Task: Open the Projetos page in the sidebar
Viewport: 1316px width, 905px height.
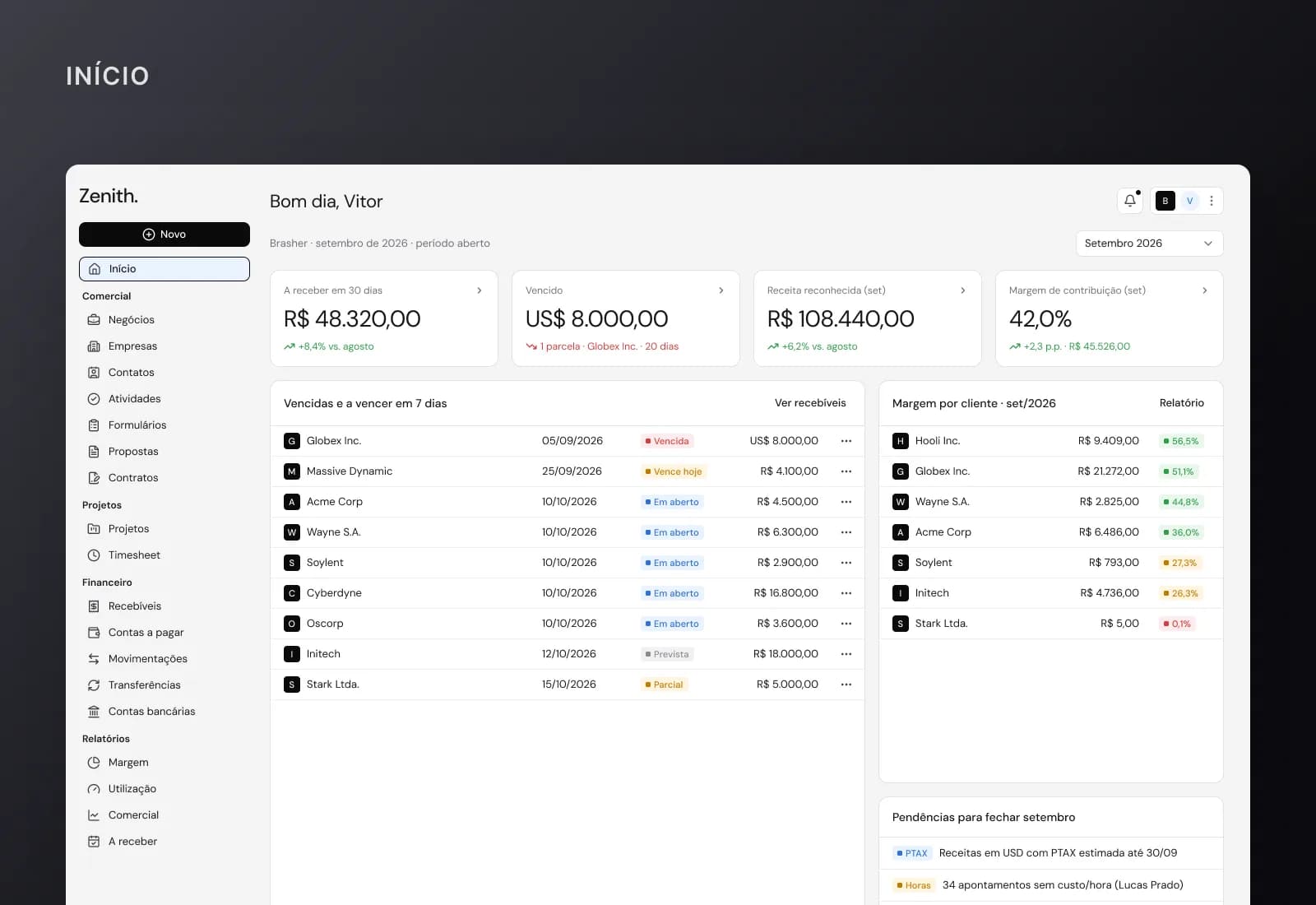Action: [x=164, y=529]
